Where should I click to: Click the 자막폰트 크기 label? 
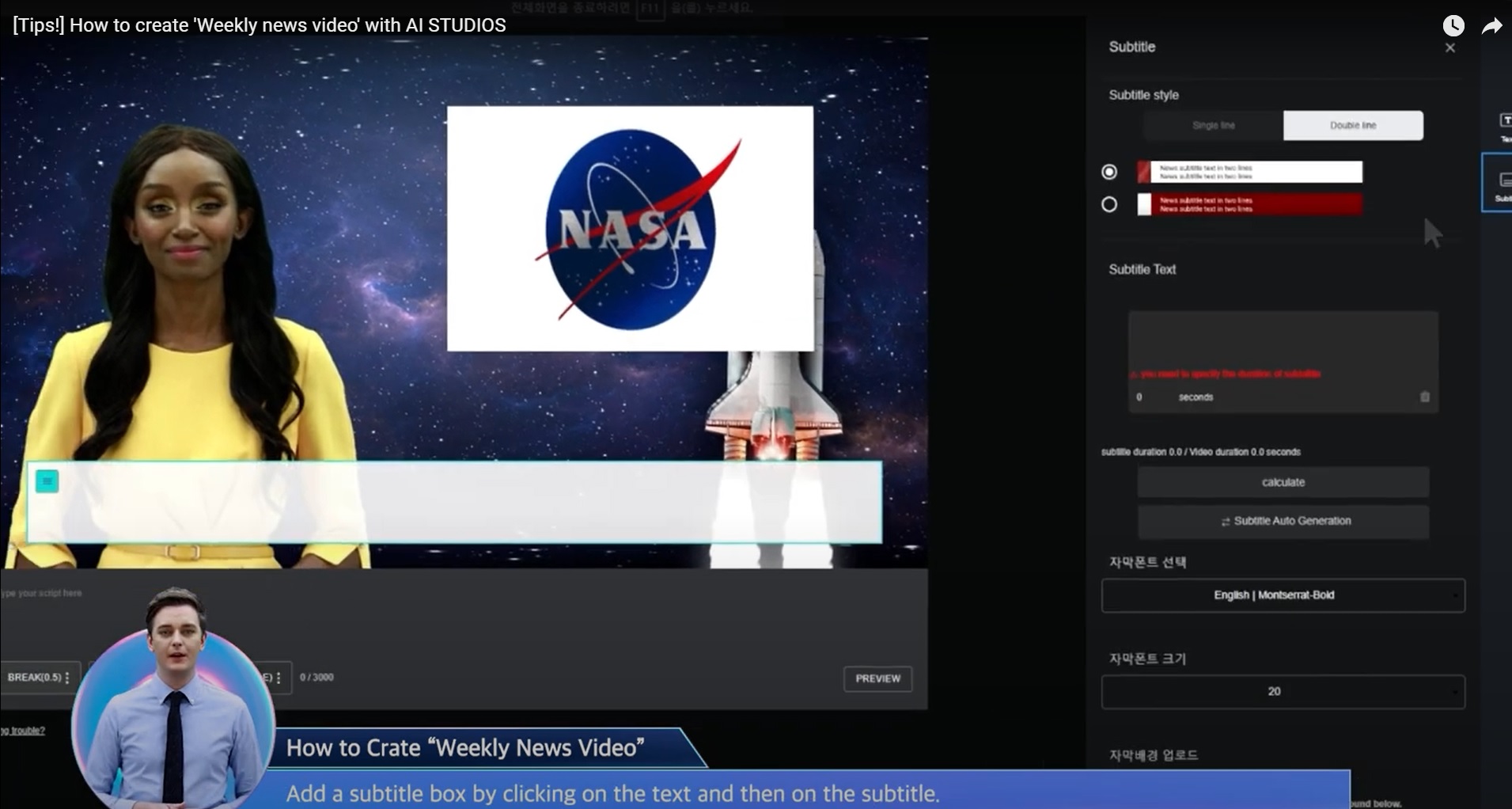[x=1147, y=659]
